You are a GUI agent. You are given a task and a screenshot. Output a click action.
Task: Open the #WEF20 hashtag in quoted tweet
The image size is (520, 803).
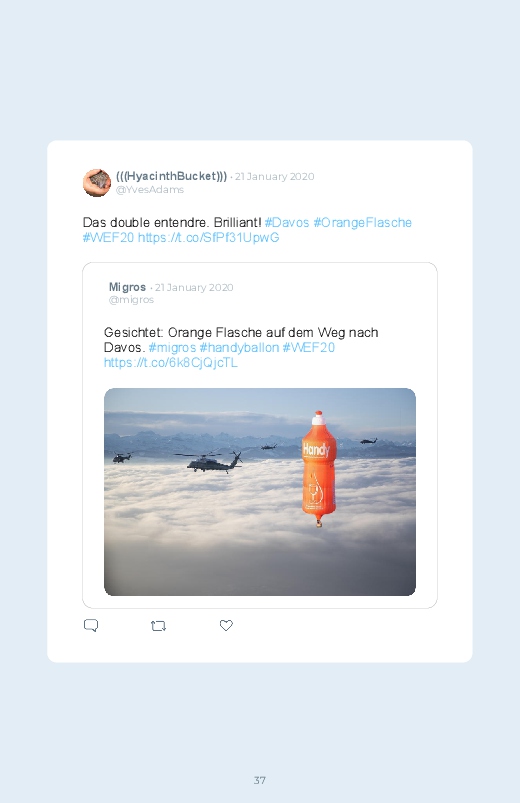(308, 348)
